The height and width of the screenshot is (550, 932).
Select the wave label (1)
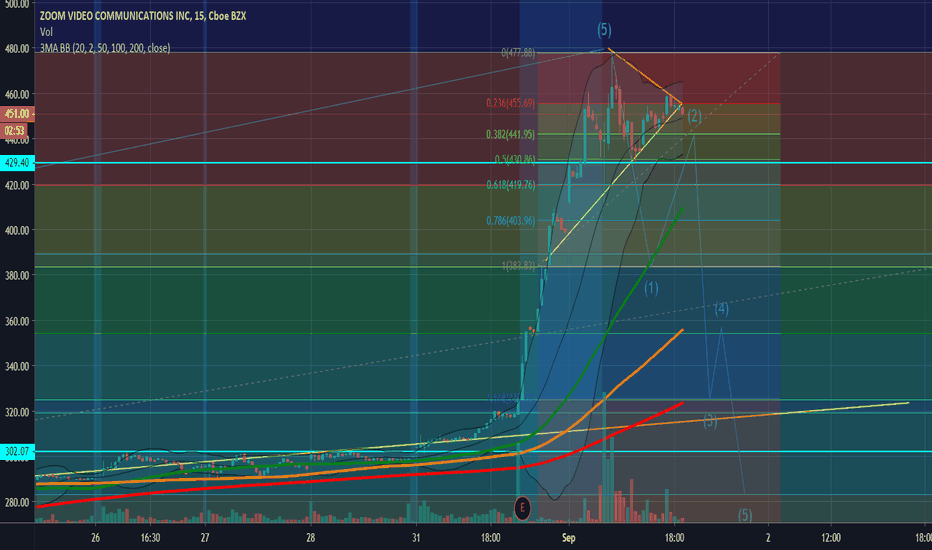pyautogui.click(x=651, y=288)
